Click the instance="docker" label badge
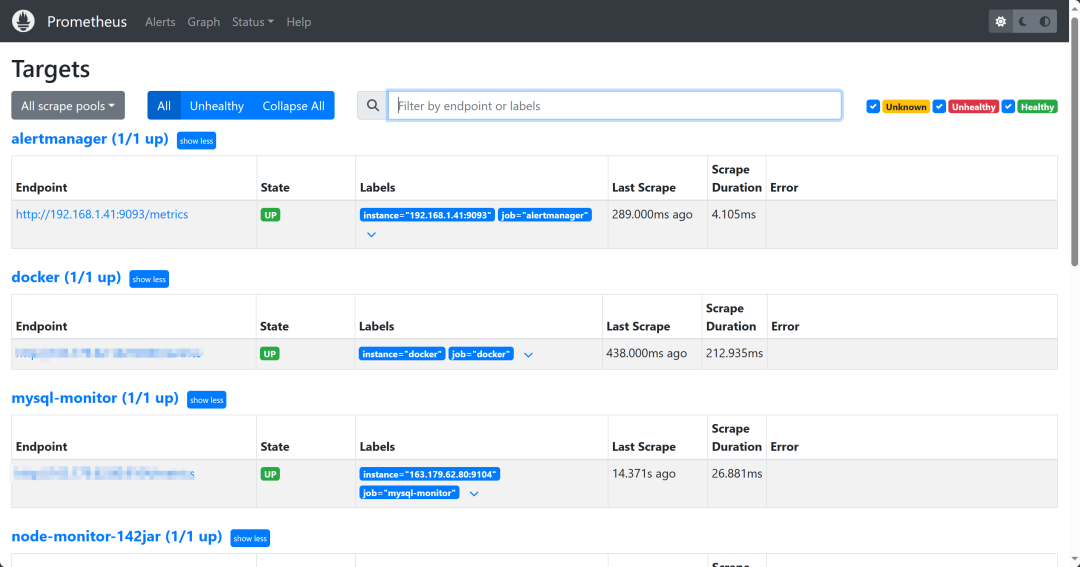The width and height of the screenshot is (1080, 567). click(402, 354)
